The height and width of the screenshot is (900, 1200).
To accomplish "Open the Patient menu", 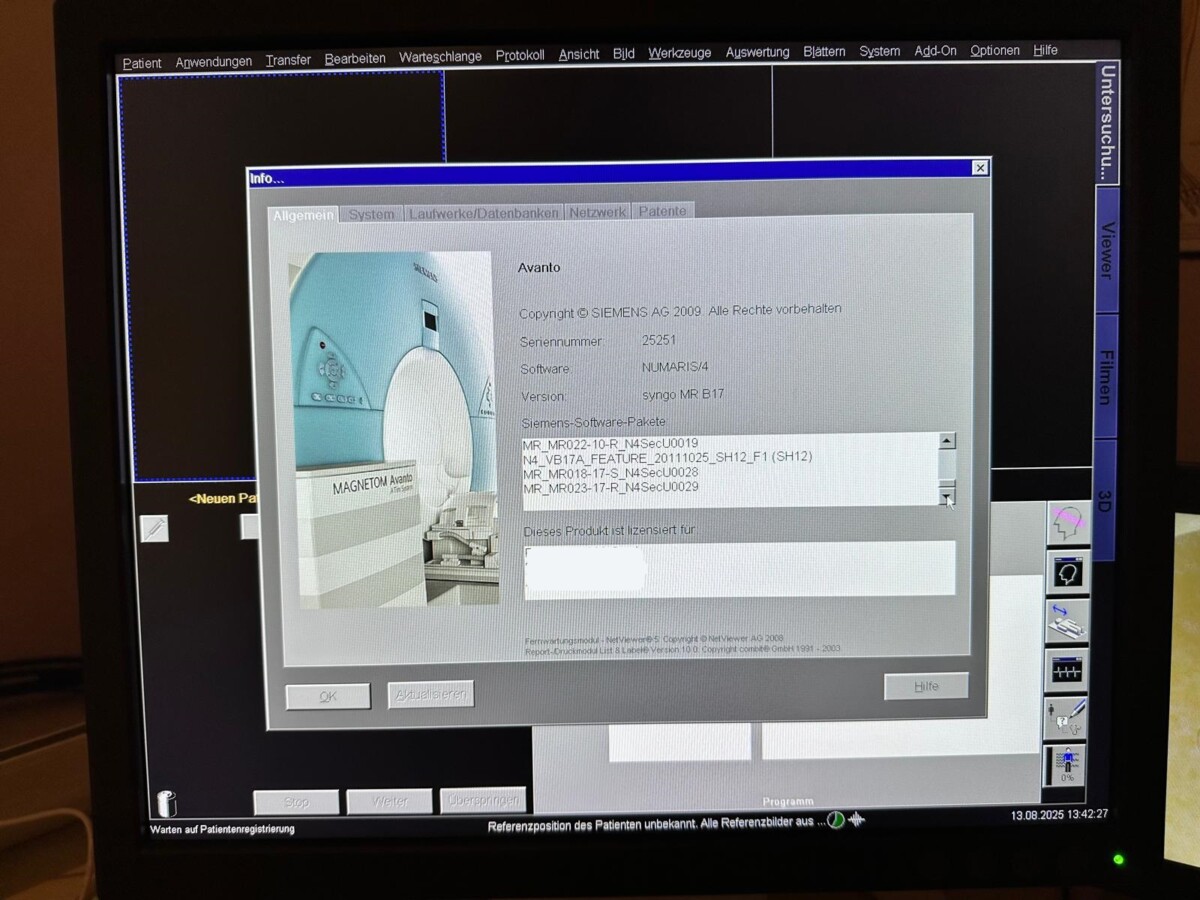I will 142,62.
